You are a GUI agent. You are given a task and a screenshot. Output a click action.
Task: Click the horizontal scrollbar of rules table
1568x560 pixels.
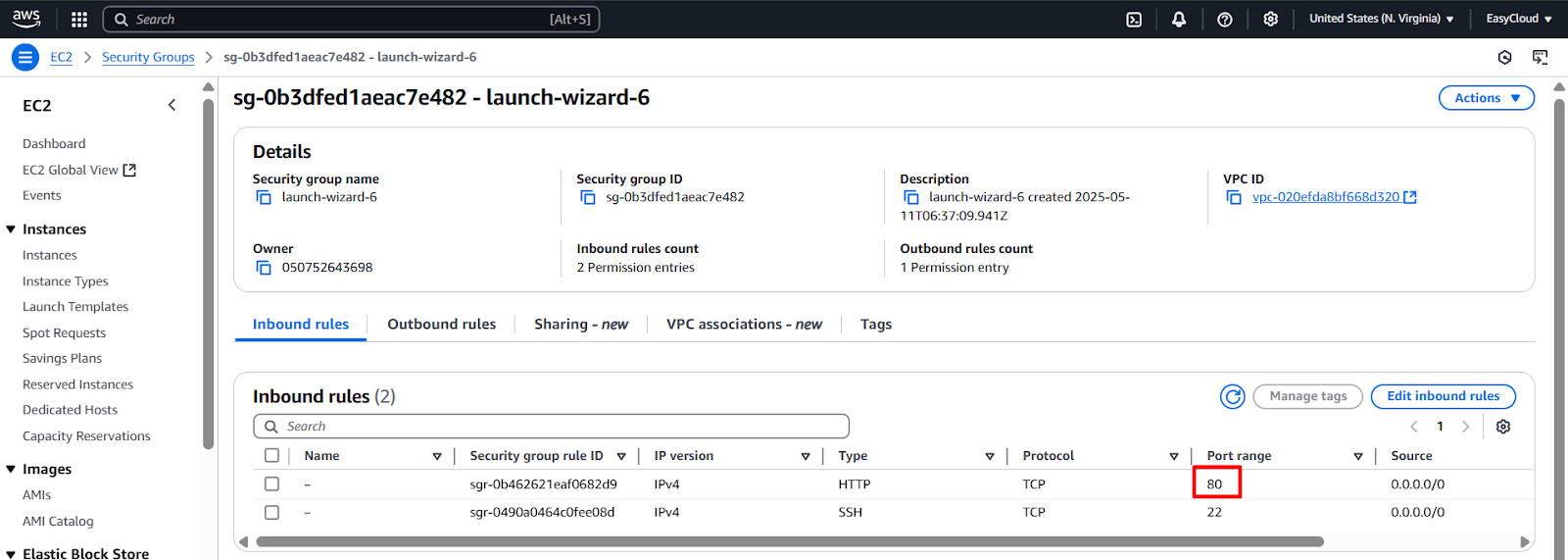point(789,541)
